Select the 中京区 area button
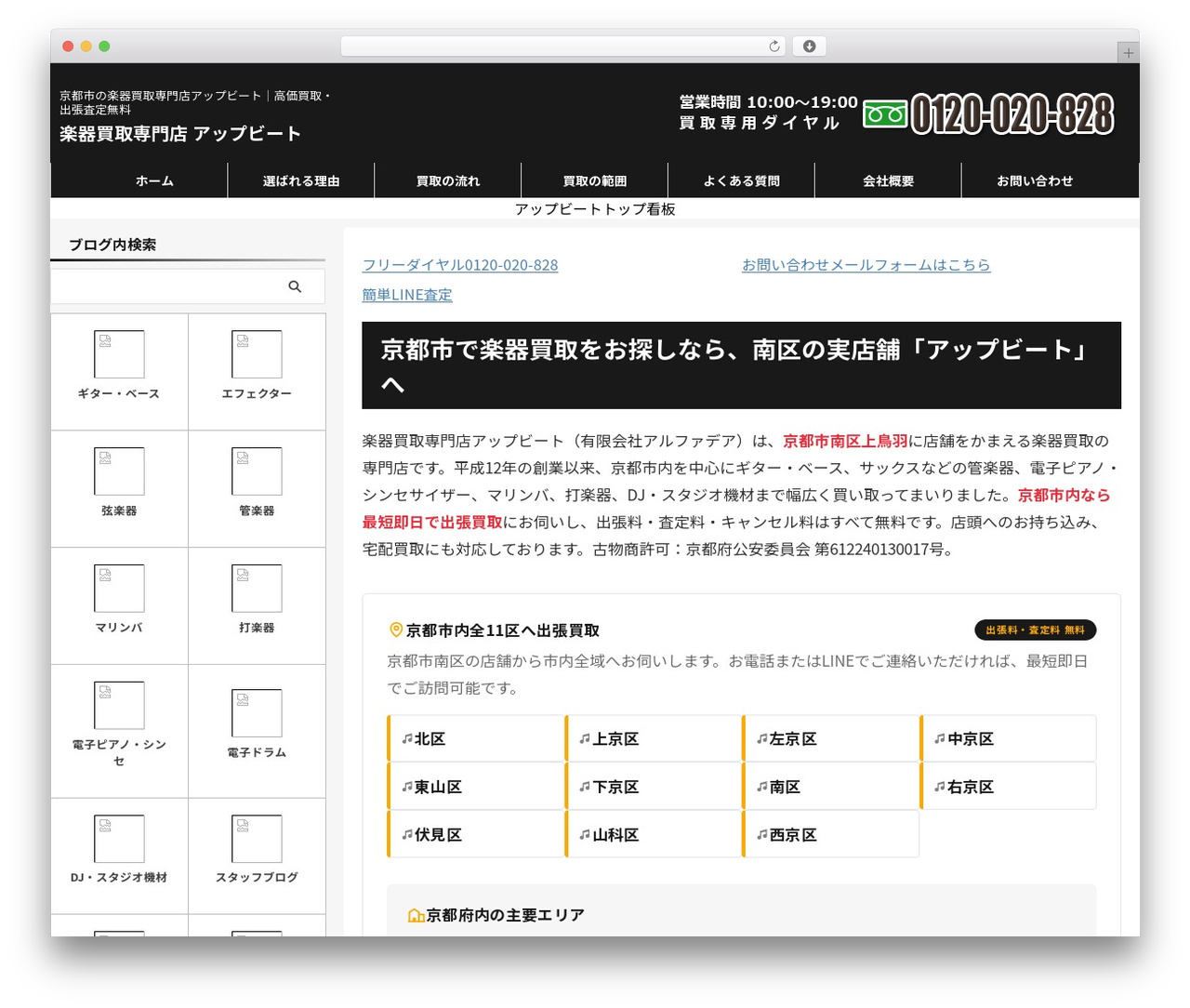The width and height of the screenshot is (1190, 1008). 1008,738
